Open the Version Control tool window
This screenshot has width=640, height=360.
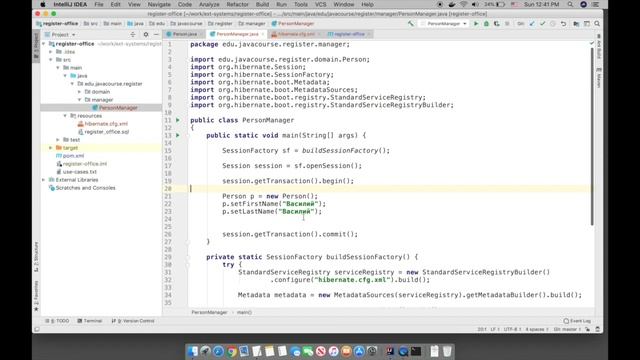tap(133, 321)
